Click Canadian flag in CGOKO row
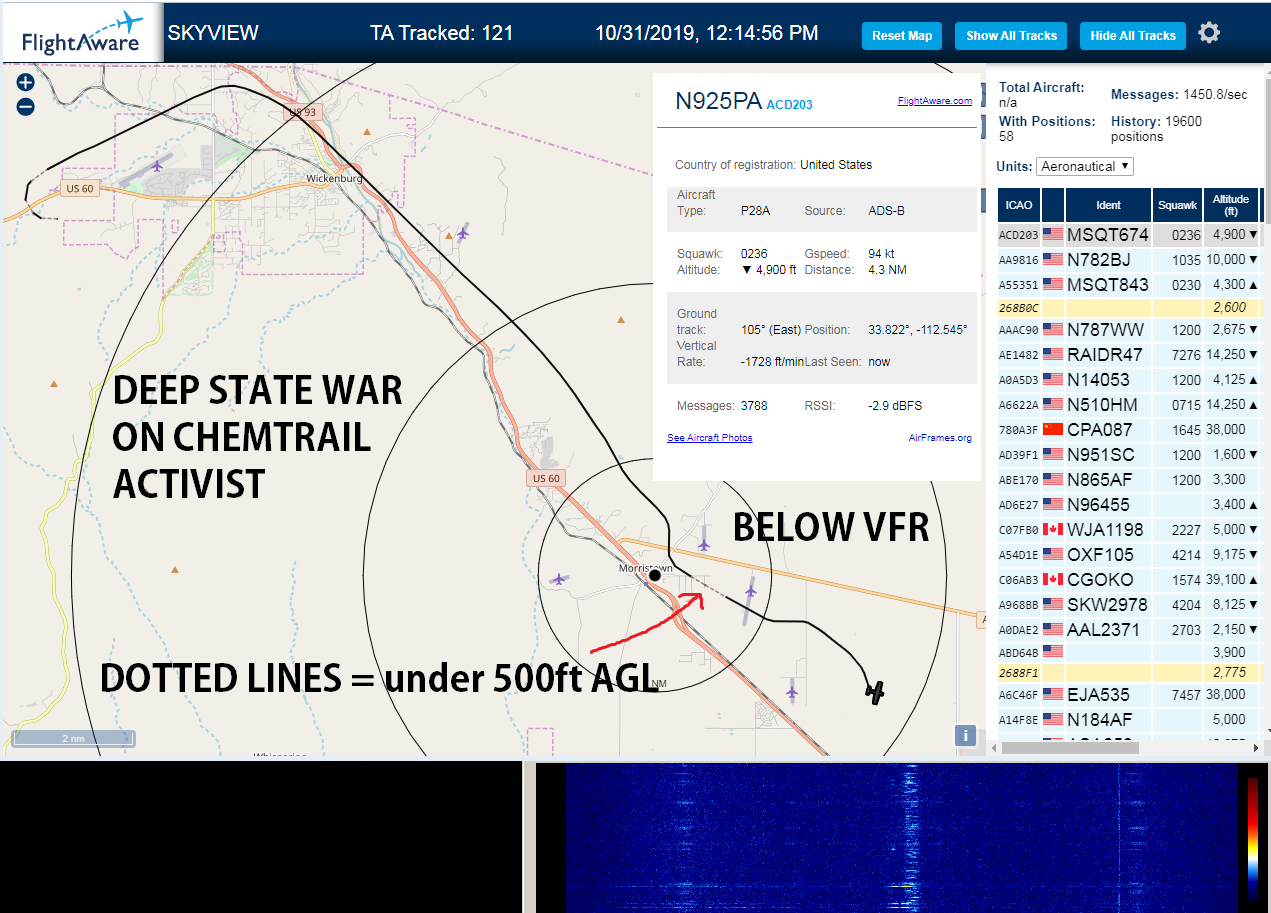The width and height of the screenshot is (1271, 913). tap(1053, 579)
